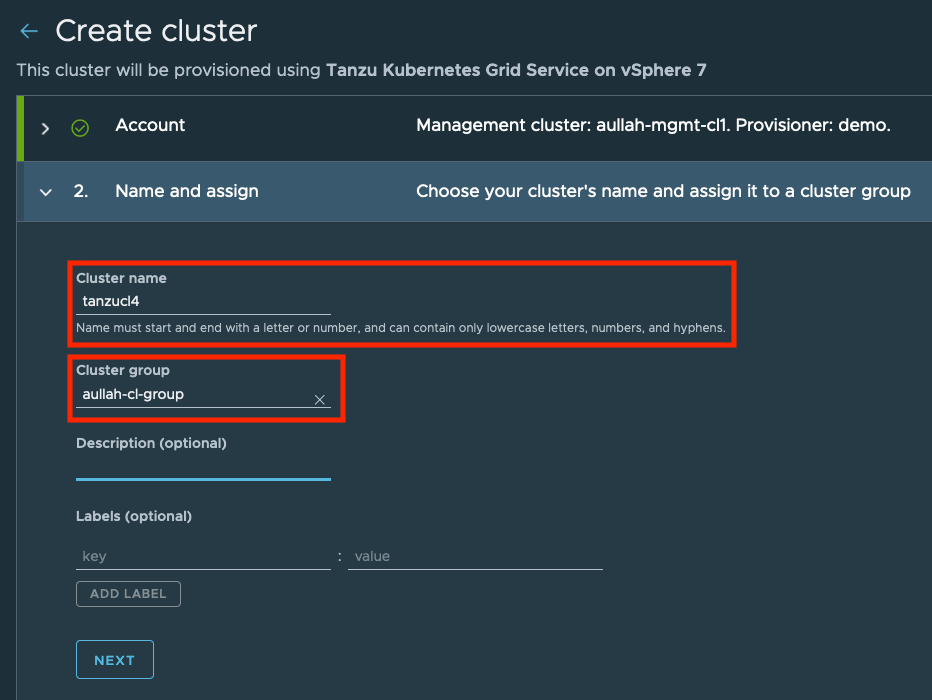This screenshot has height=700, width=932.
Task: Click the step number 2 indicator
Action: 81,191
